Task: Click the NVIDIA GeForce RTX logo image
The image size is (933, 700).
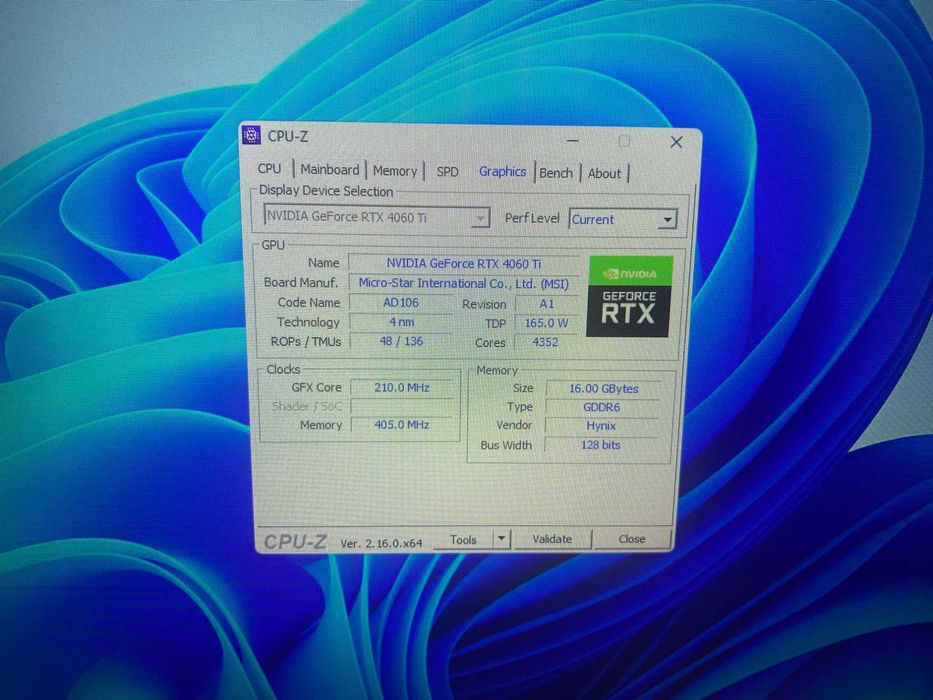Action: pos(630,296)
